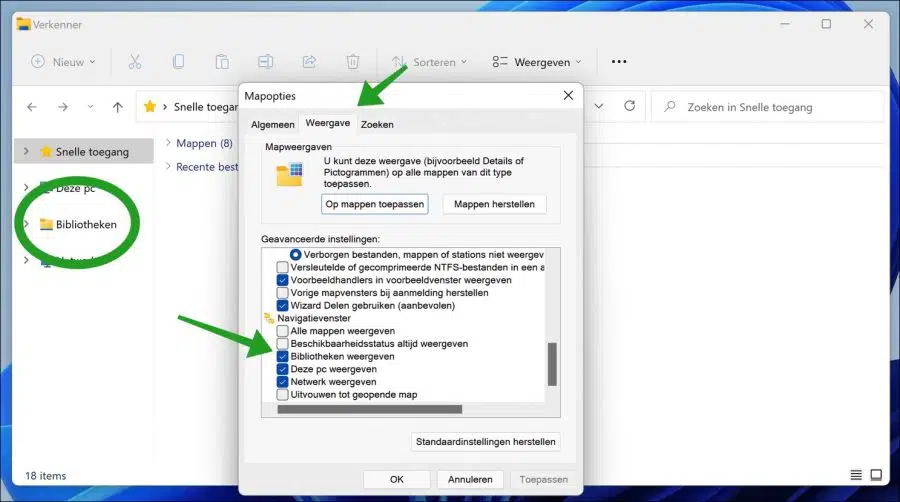Uncheck Netwerk weergeven
The image size is (900, 502).
(x=282, y=382)
